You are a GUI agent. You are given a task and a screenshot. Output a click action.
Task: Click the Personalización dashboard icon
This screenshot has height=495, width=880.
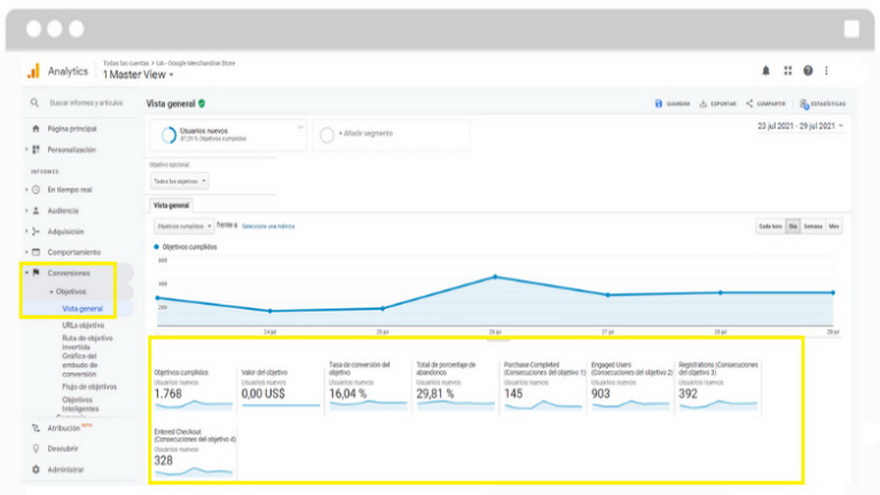tap(36, 149)
